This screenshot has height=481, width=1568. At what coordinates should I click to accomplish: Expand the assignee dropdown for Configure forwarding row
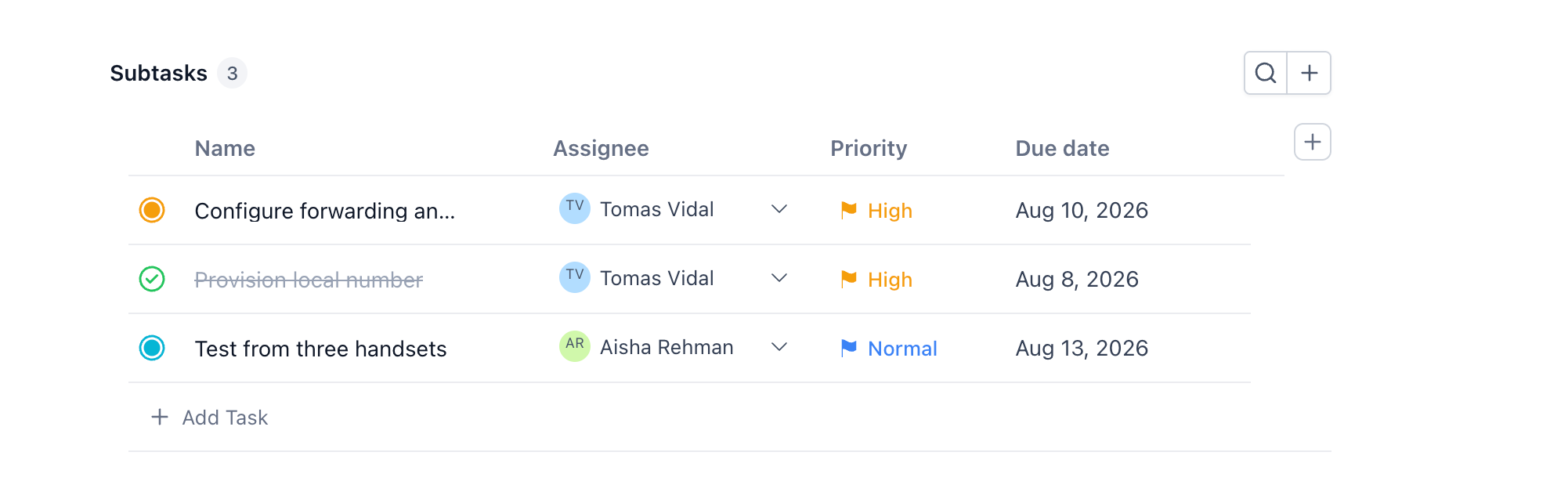click(779, 209)
